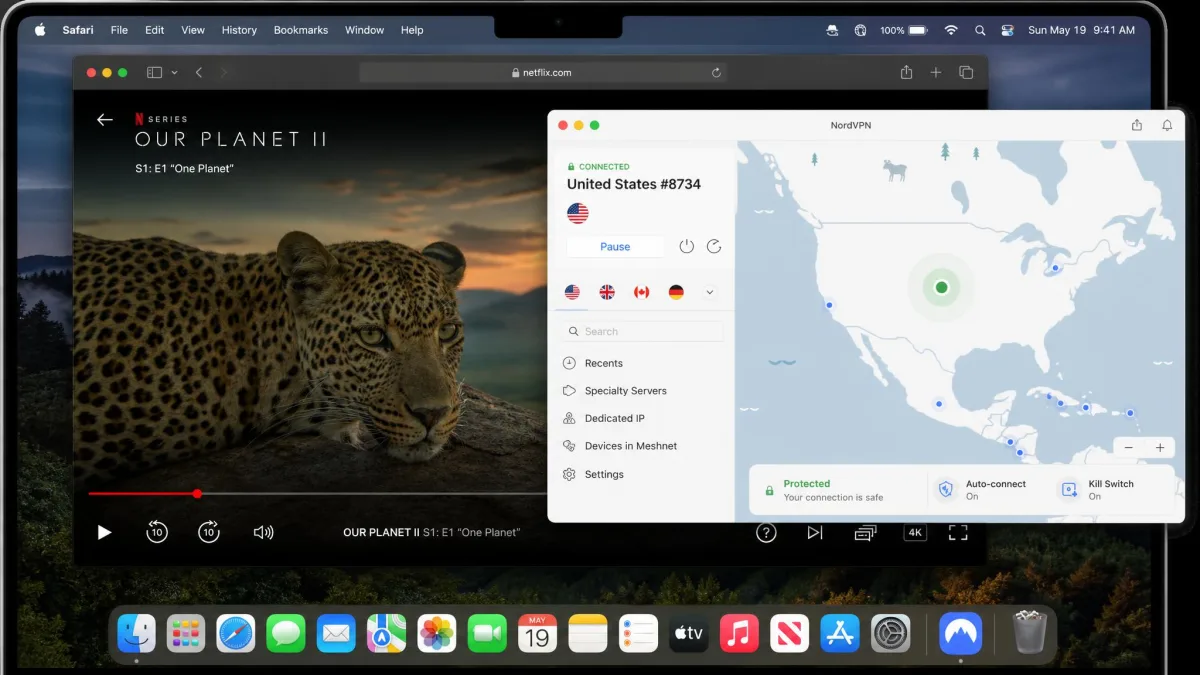The image size is (1200, 675).
Task: Mute the Netflix player volume
Action: (263, 533)
